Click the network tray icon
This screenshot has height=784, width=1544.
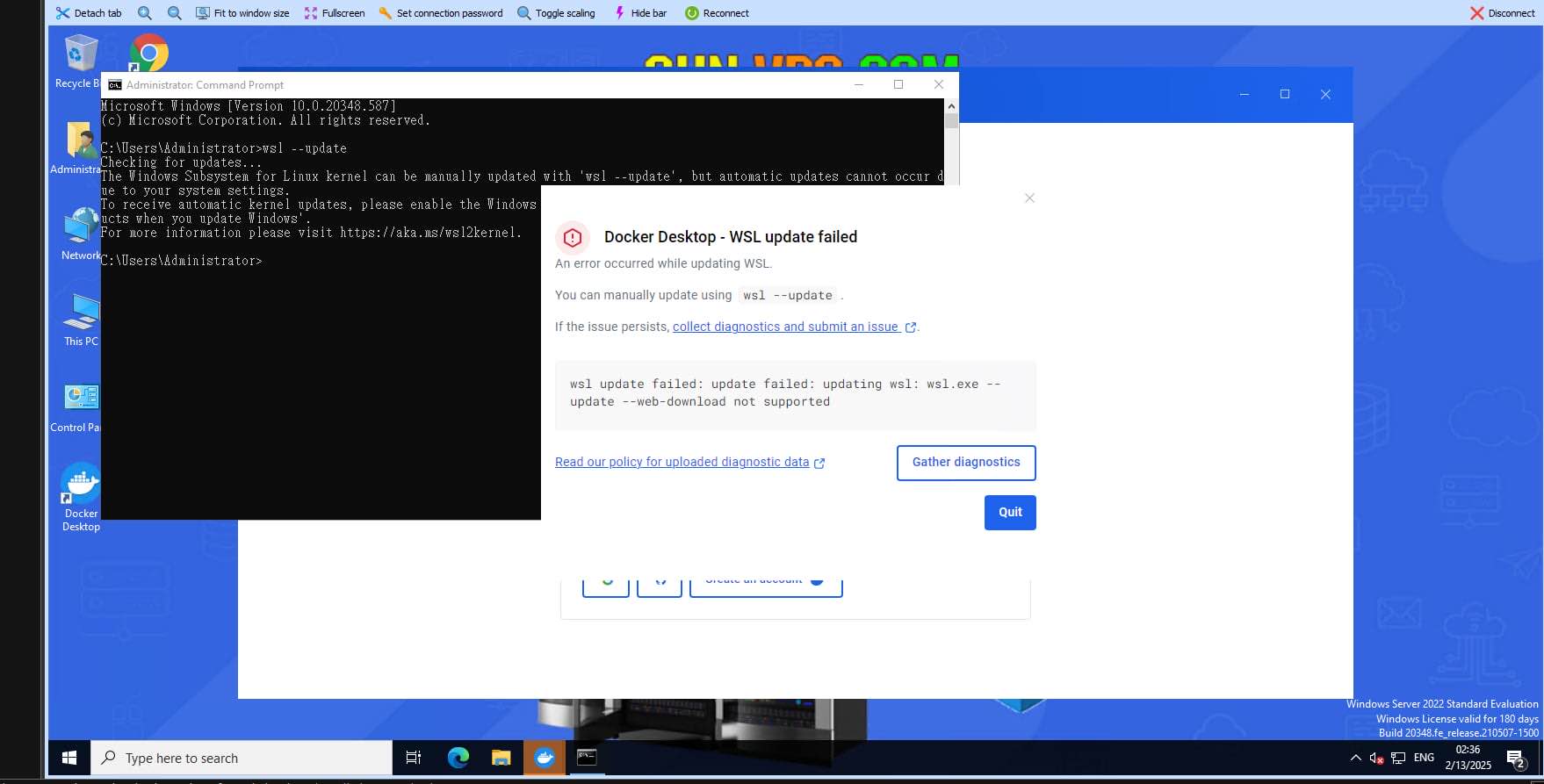pos(1398,758)
